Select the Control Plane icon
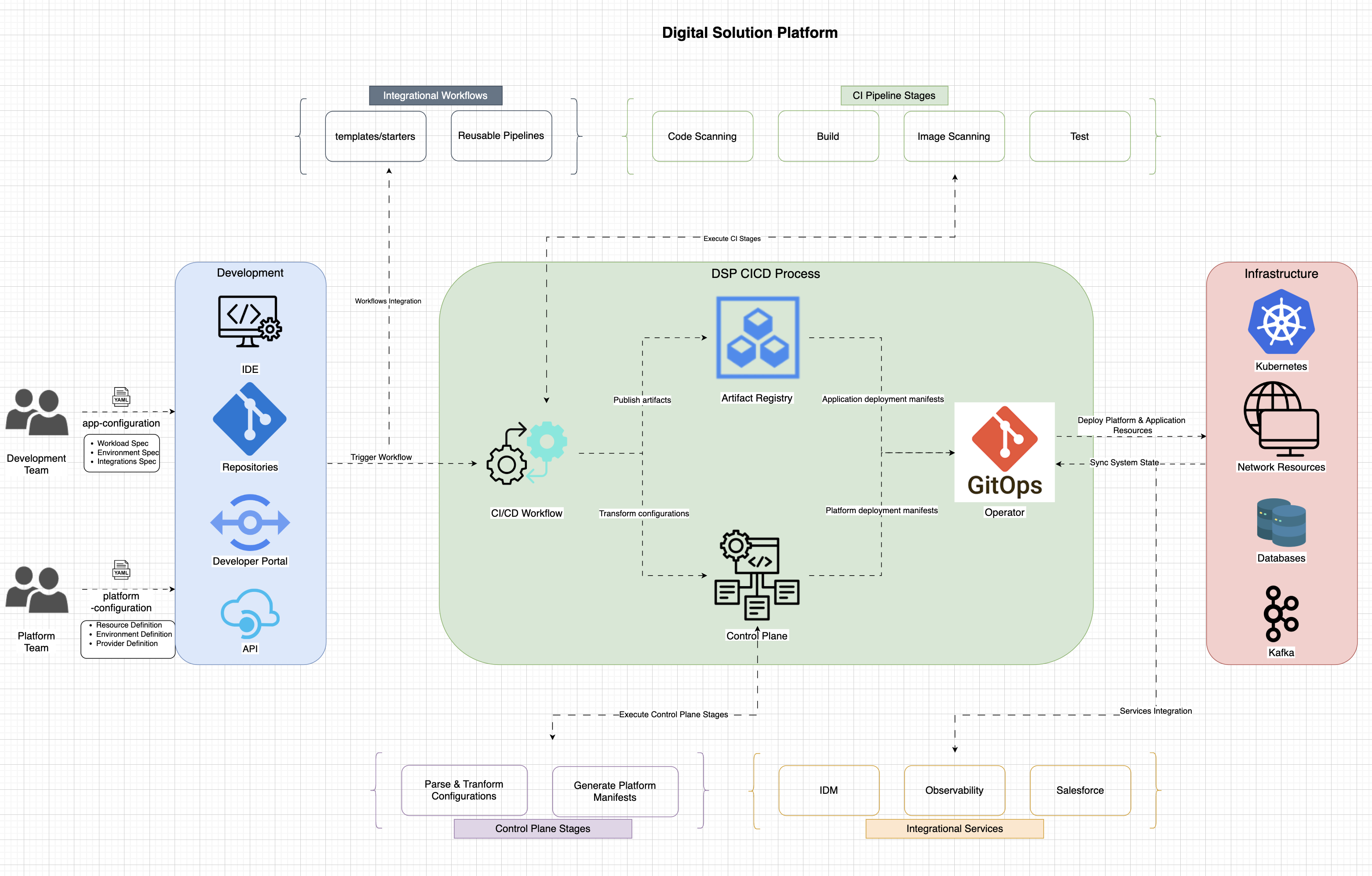 click(x=757, y=575)
